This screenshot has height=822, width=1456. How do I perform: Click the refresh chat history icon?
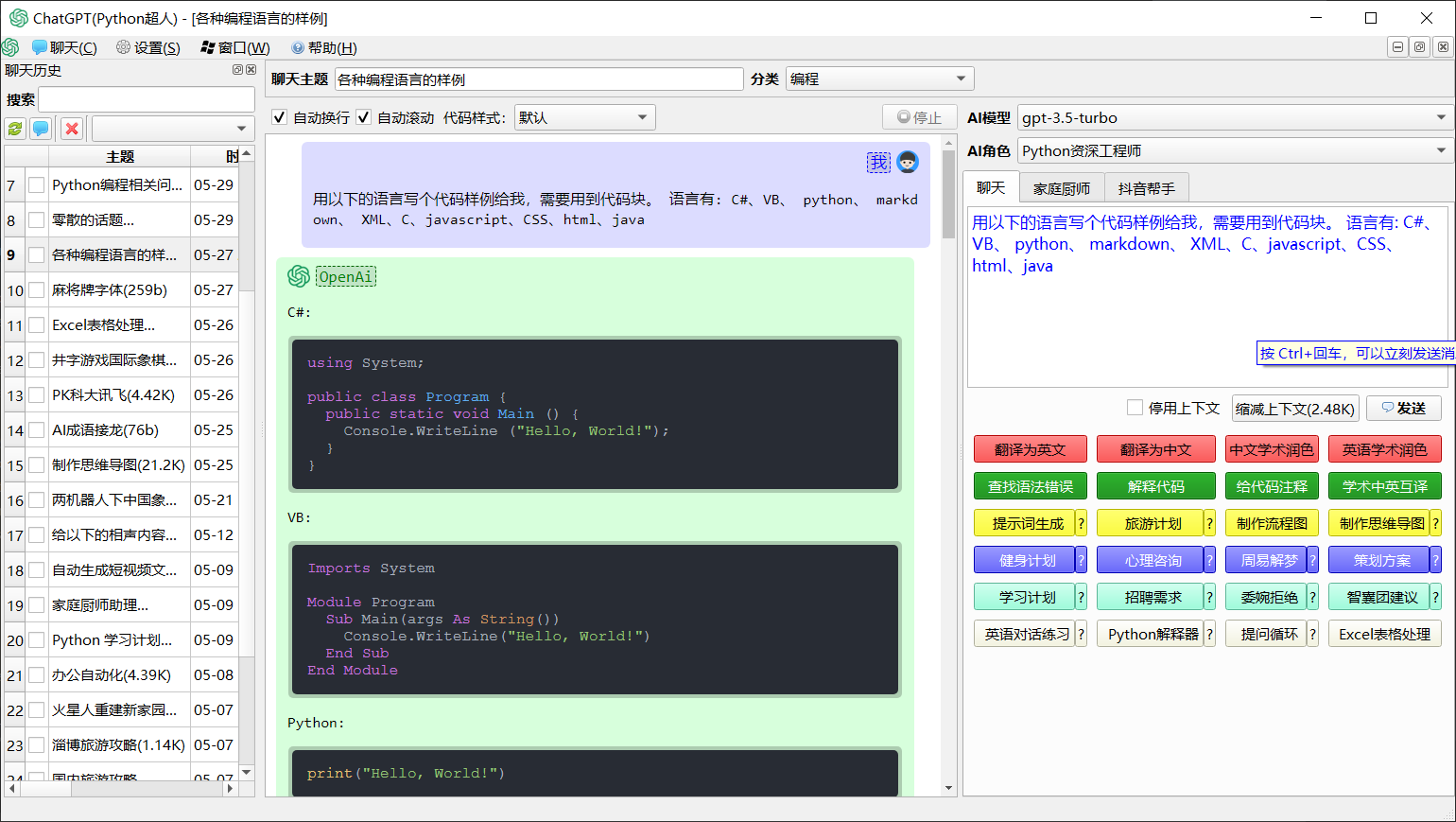(x=15, y=129)
